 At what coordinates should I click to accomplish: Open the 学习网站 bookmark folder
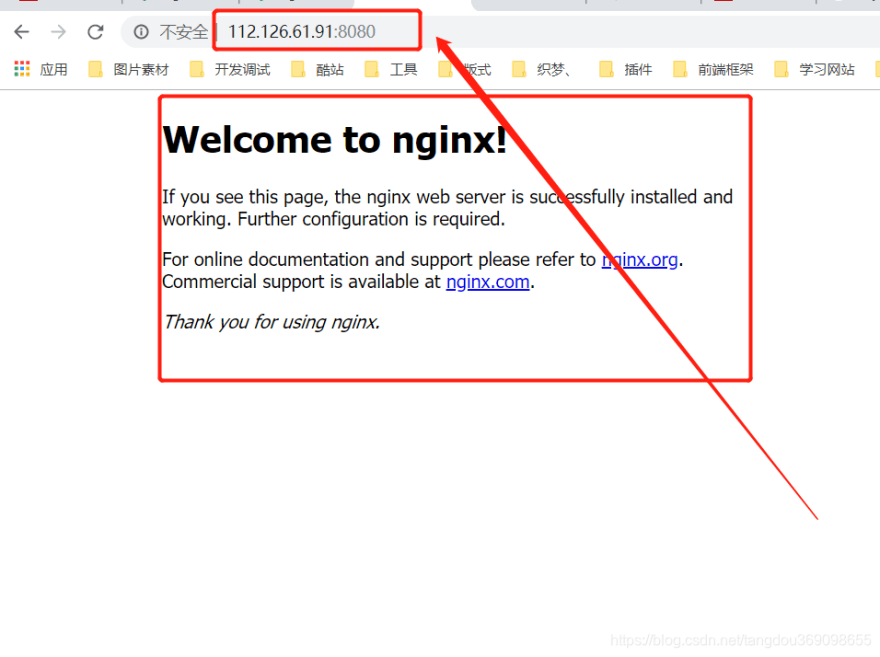coord(814,70)
